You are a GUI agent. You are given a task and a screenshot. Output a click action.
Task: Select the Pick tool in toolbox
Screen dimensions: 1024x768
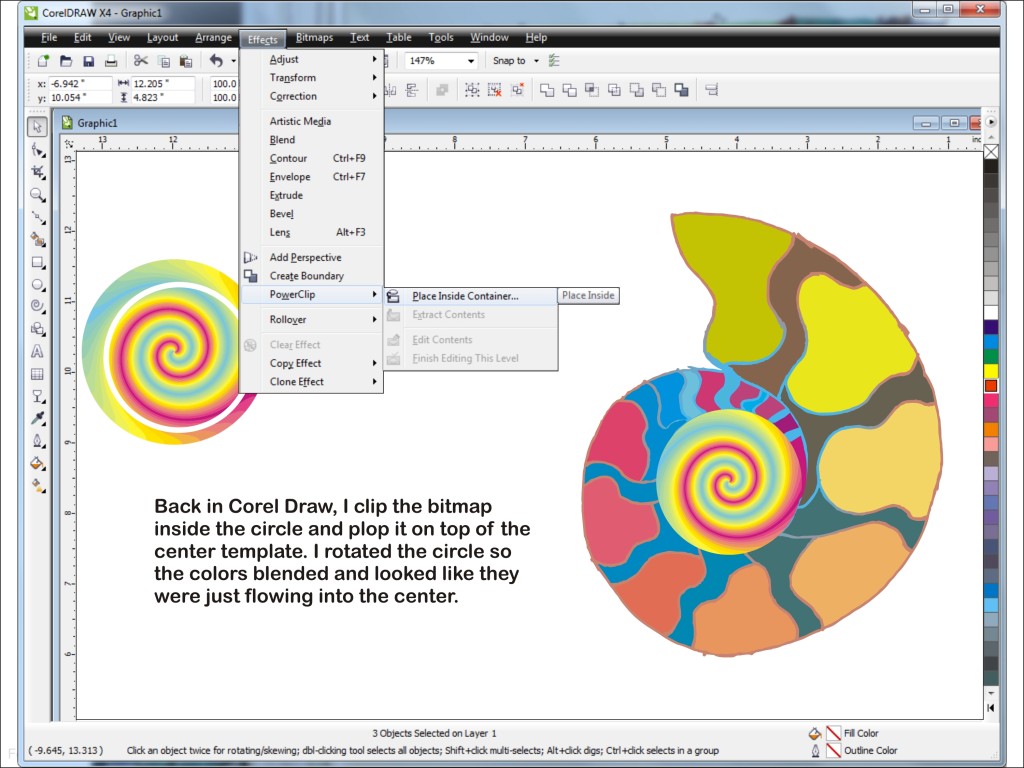pyautogui.click(x=37, y=127)
